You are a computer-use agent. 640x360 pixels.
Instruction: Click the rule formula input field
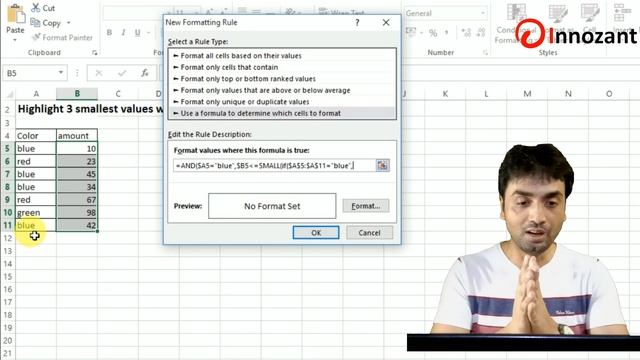[x=274, y=165]
